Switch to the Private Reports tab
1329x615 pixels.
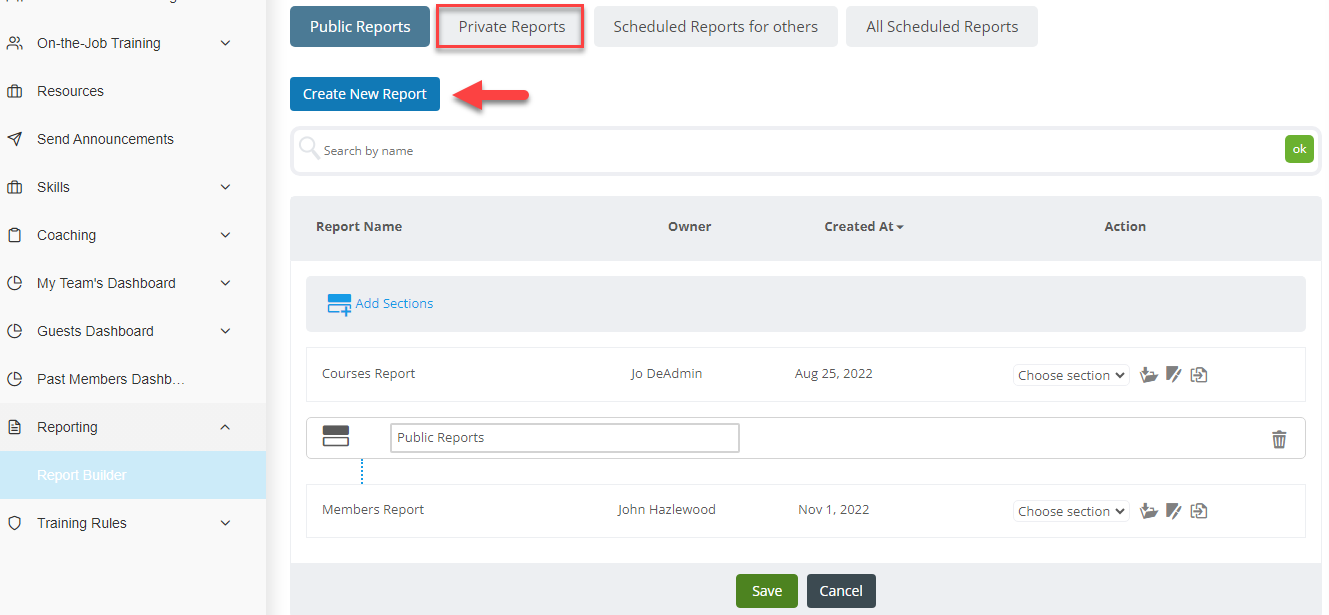tap(509, 25)
